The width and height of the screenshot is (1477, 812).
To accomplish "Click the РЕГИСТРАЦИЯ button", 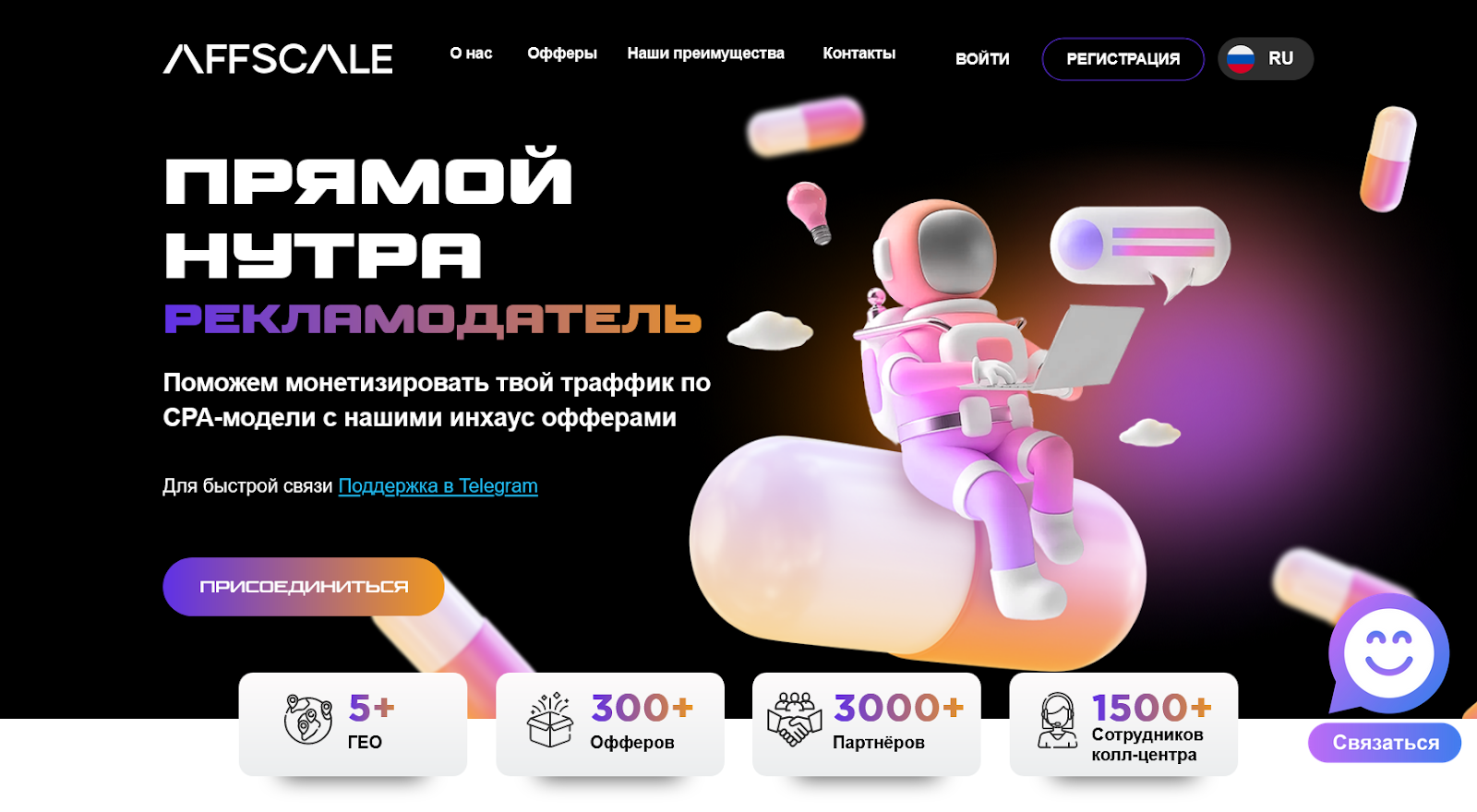I will point(1123,59).
